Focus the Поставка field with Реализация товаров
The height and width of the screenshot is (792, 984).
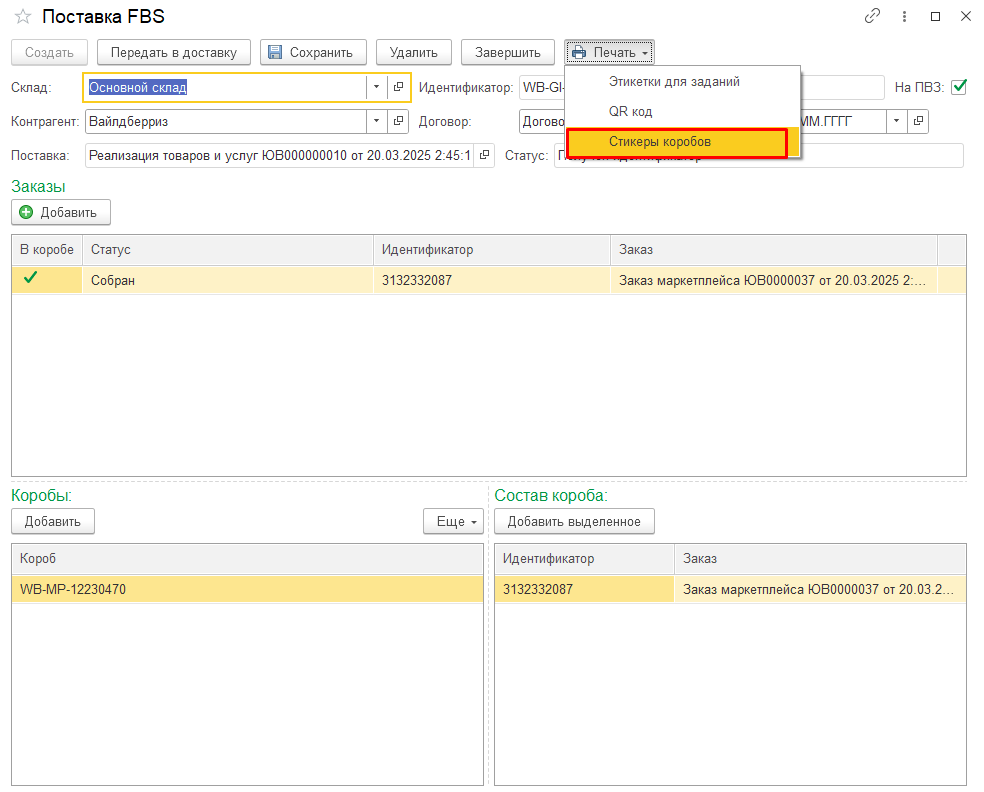tap(280, 155)
